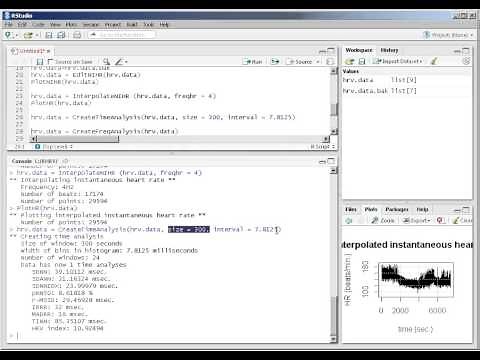Open the Code menu

pos(38,25)
